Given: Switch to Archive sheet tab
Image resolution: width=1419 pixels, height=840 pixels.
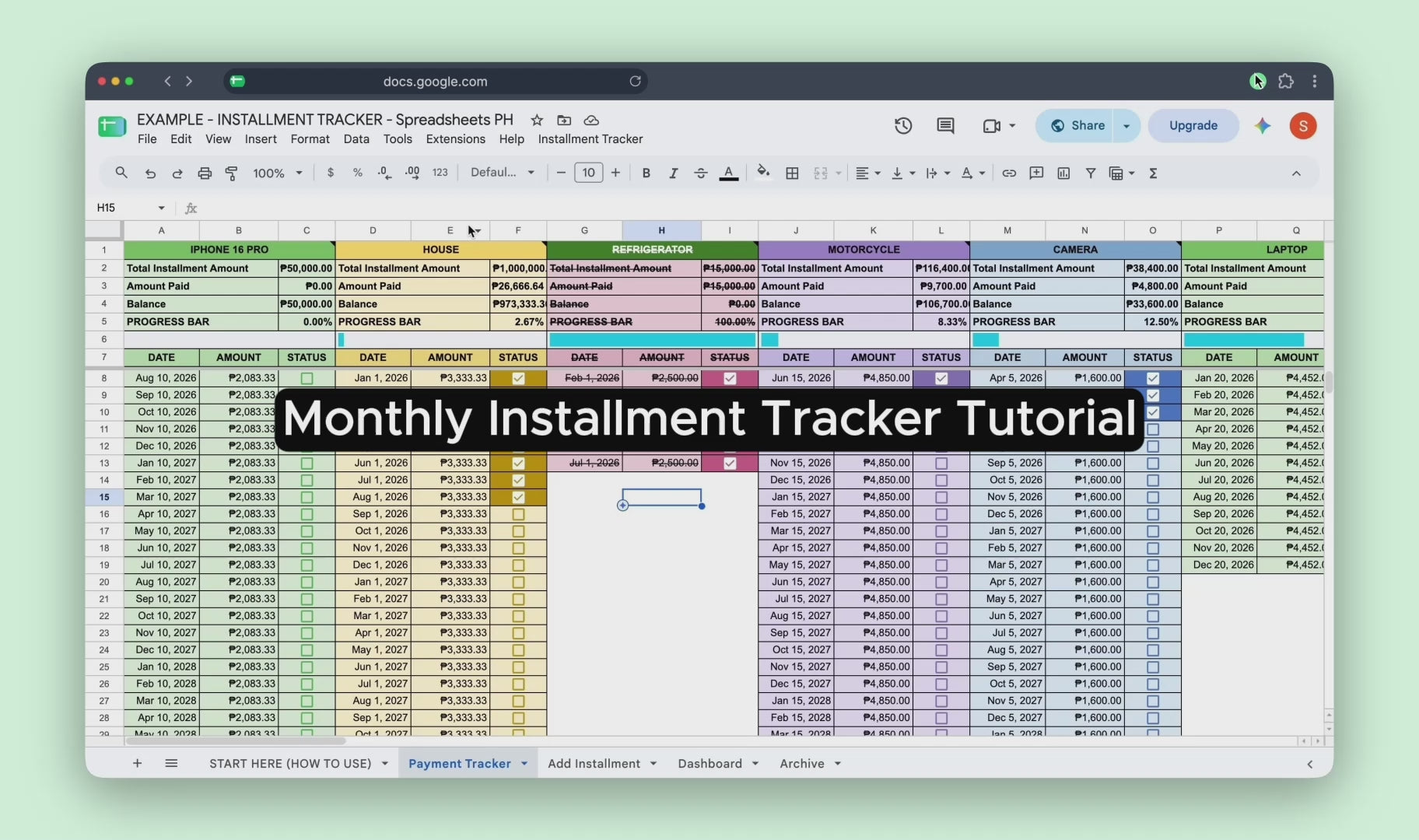Looking at the screenshot, I should pos(802,764).
